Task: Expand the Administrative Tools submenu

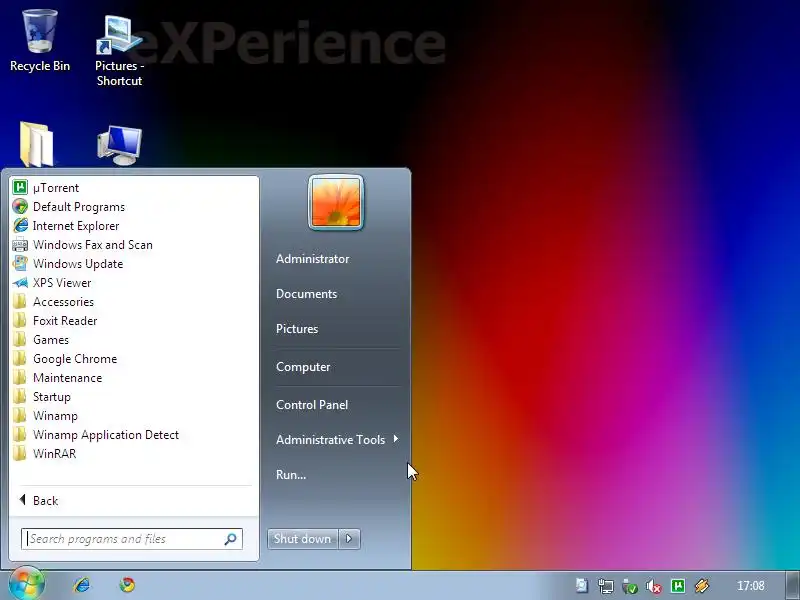Action: point(337,439)
